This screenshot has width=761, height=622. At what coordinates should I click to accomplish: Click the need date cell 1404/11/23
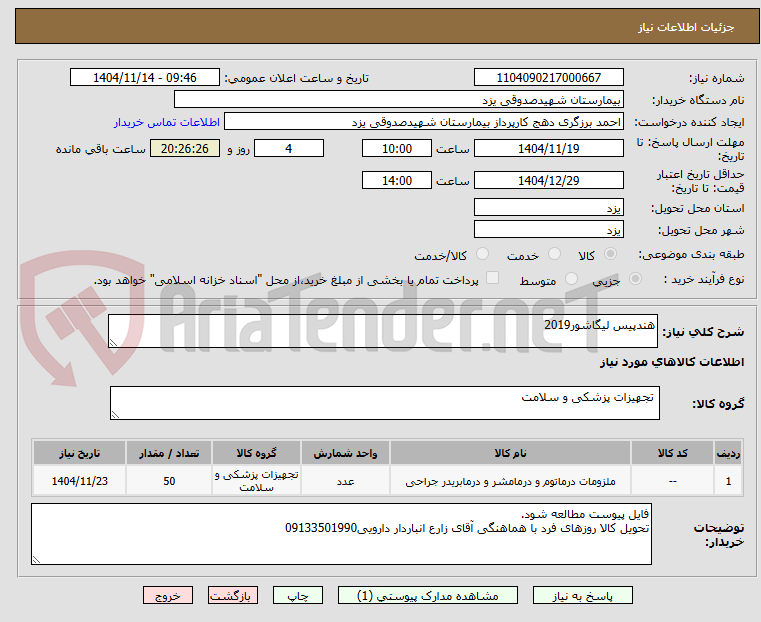point(80,481)
